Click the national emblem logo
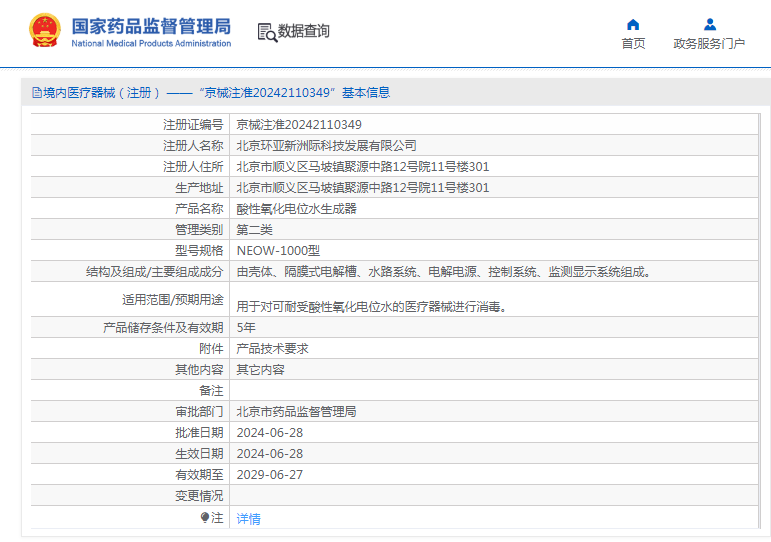 45,30
